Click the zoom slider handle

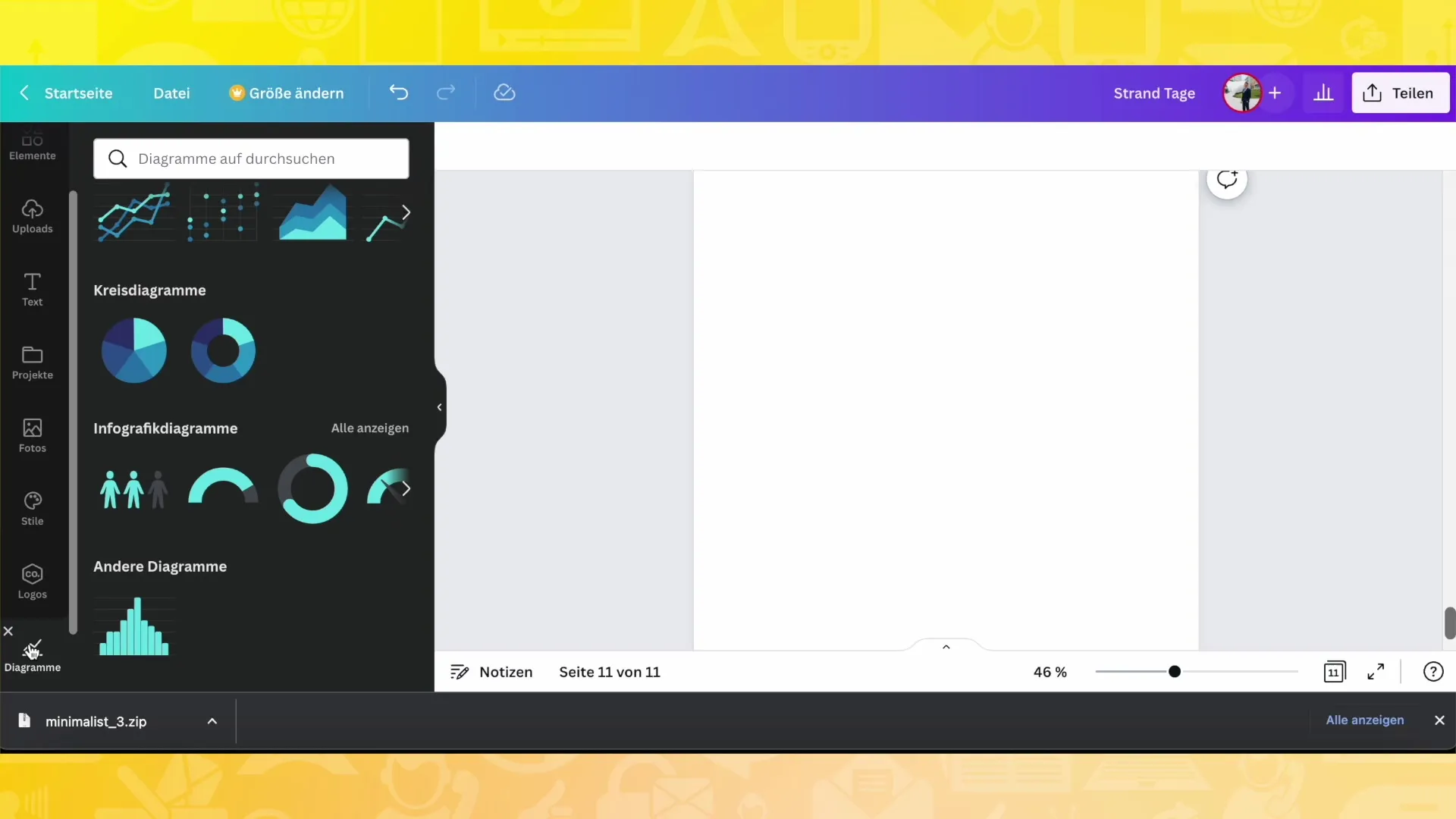click(x=1175, y=671)
